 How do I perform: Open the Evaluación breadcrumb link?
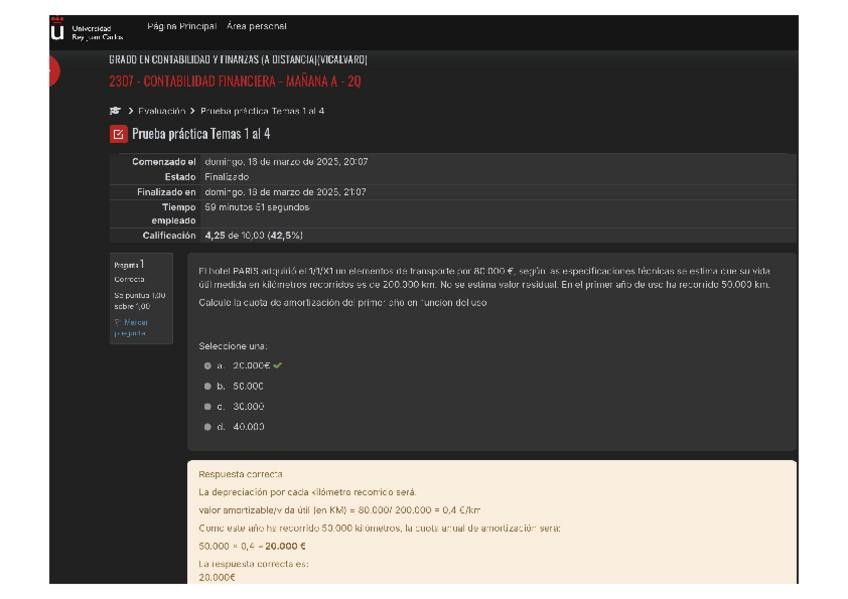tap(162, 111)
